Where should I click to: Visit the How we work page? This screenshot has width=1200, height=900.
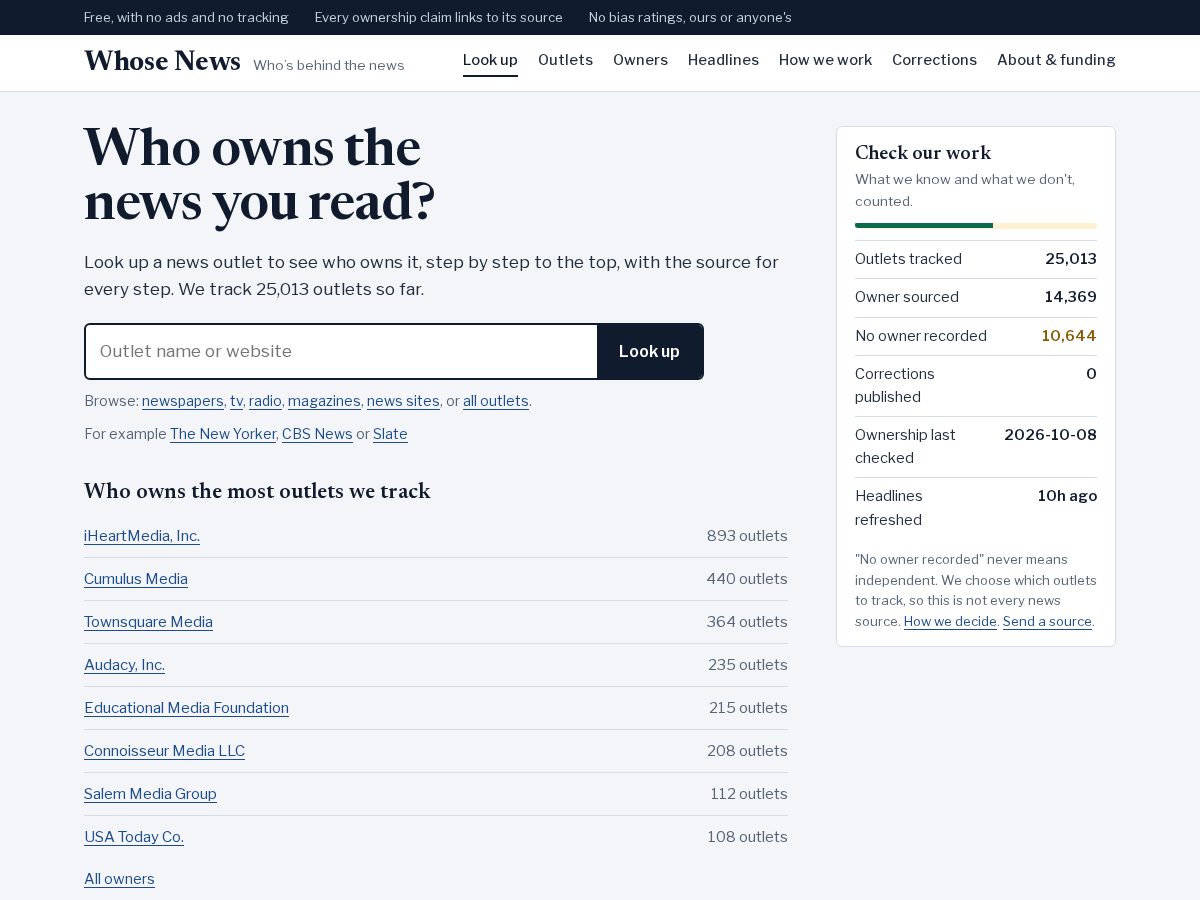tap(825, 60)
